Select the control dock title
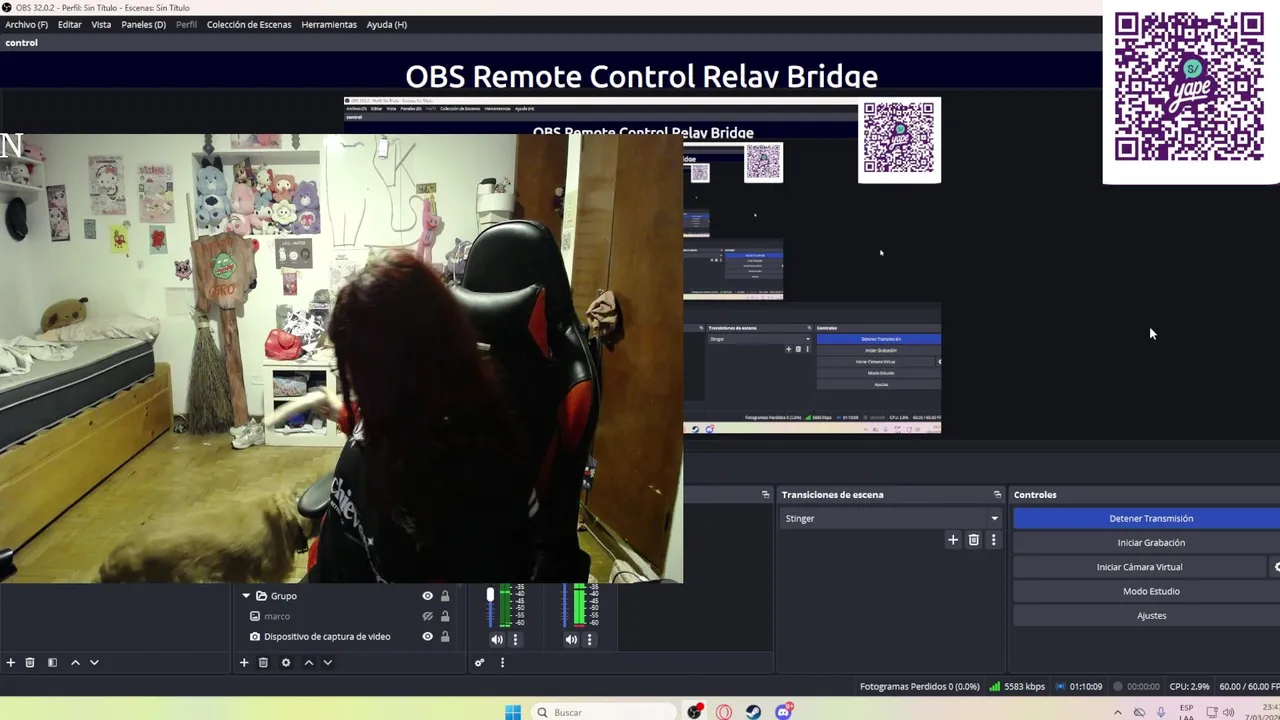This screenshot has width=1280, height=720. (x=21, y=43)
